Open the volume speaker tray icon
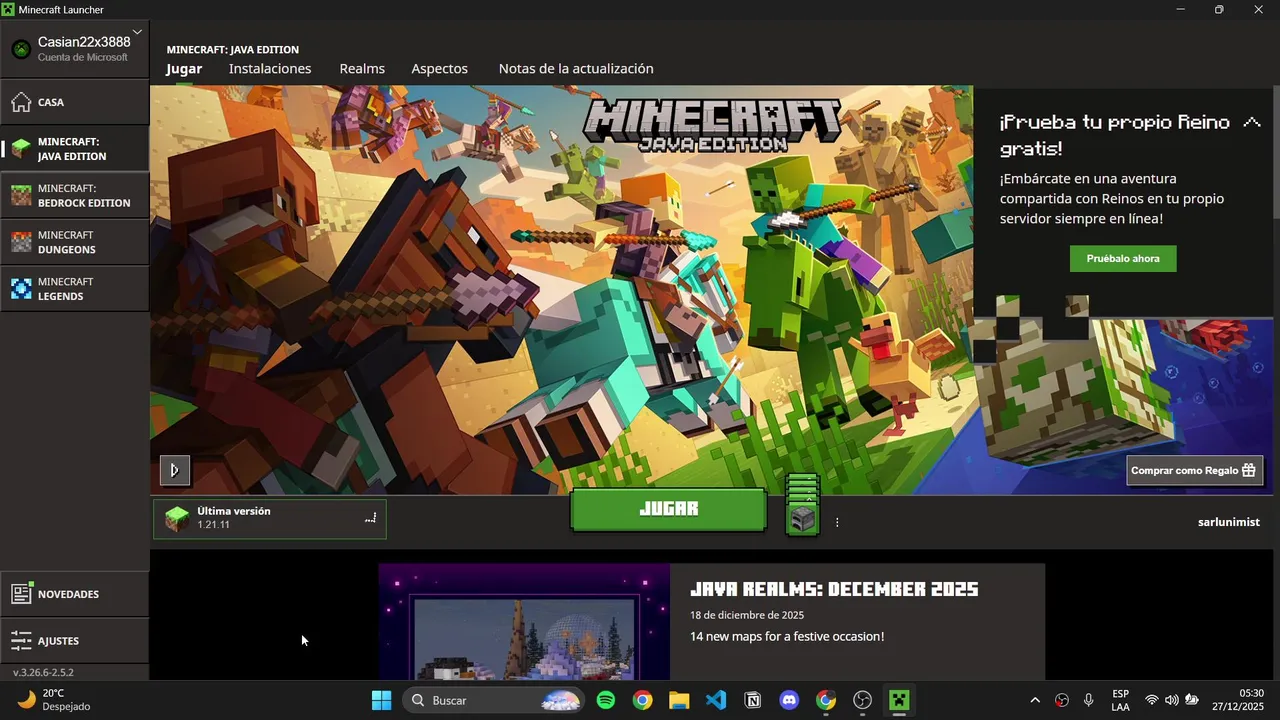 (1171, 700)
